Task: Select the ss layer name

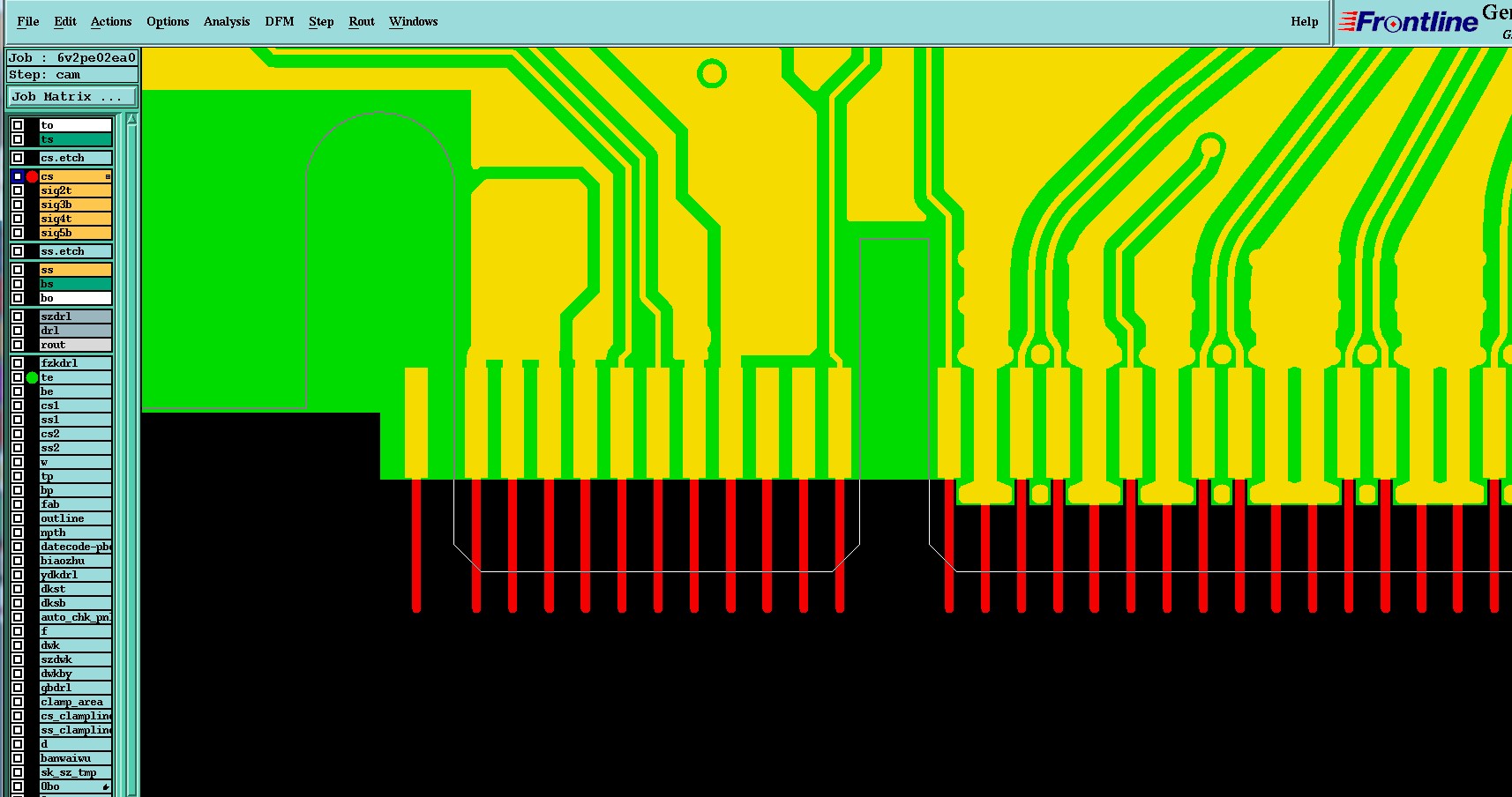Action: (x=76, y=270)
